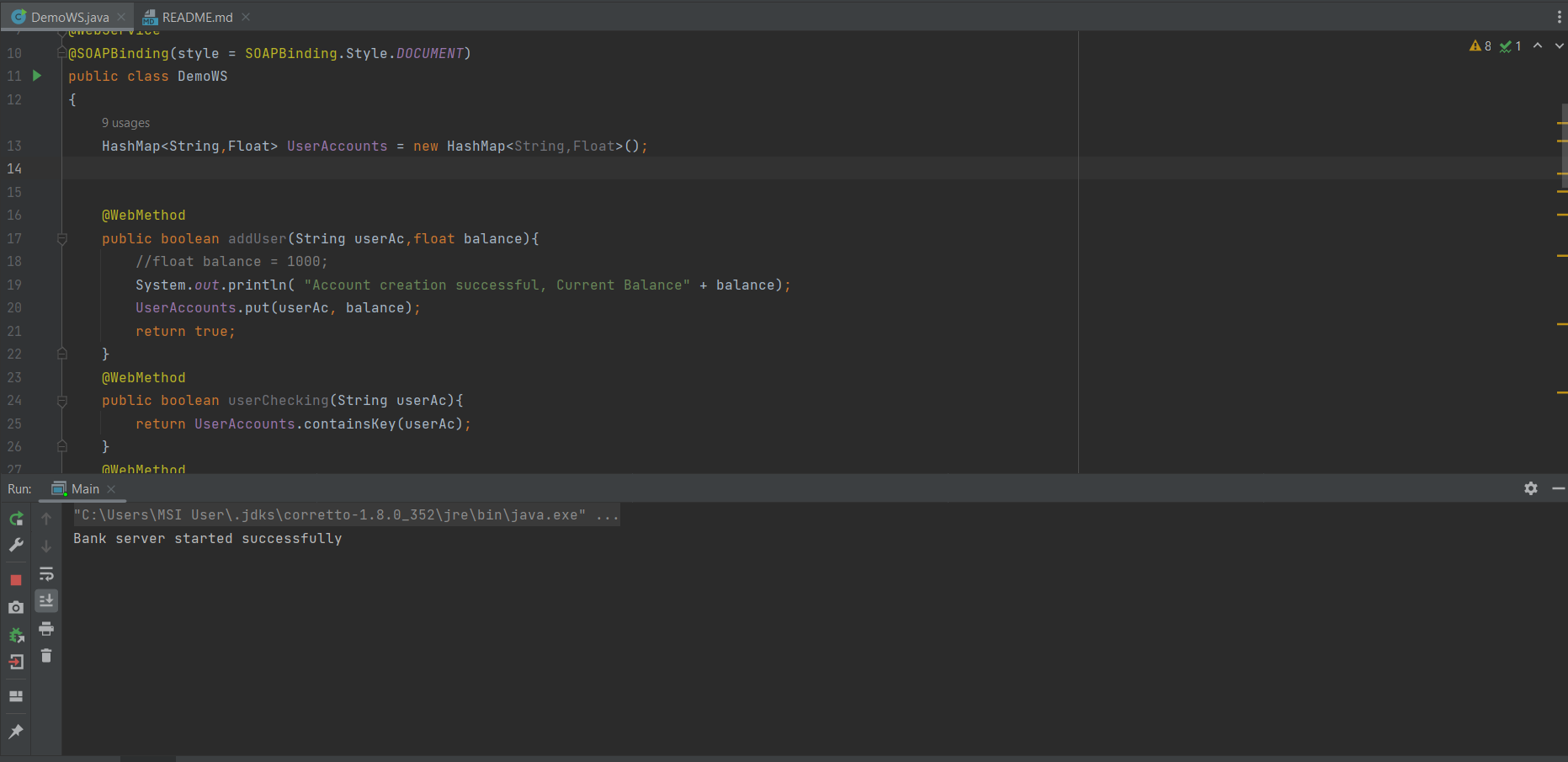Open run configuration settings via wrench icon
Image resolution: width=1568 pixels, height=762 pixels.
(16, 546)
